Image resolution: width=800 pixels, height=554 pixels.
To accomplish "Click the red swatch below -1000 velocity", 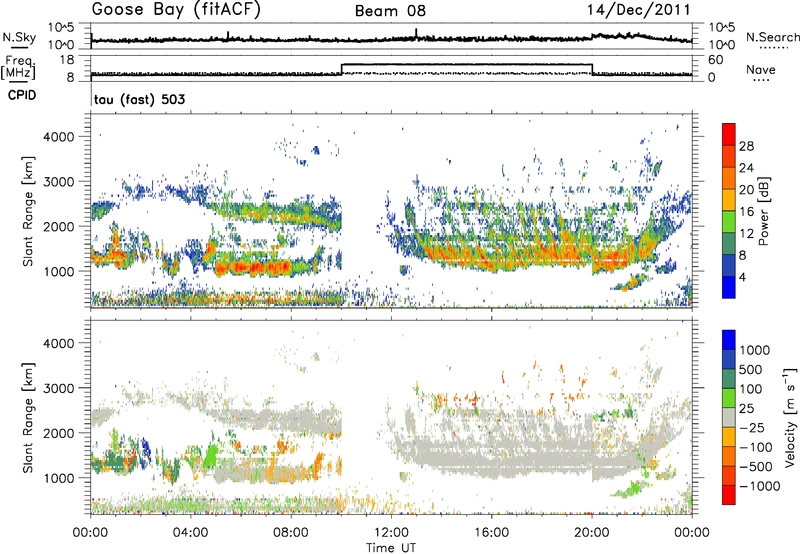I will coord(729,495).
